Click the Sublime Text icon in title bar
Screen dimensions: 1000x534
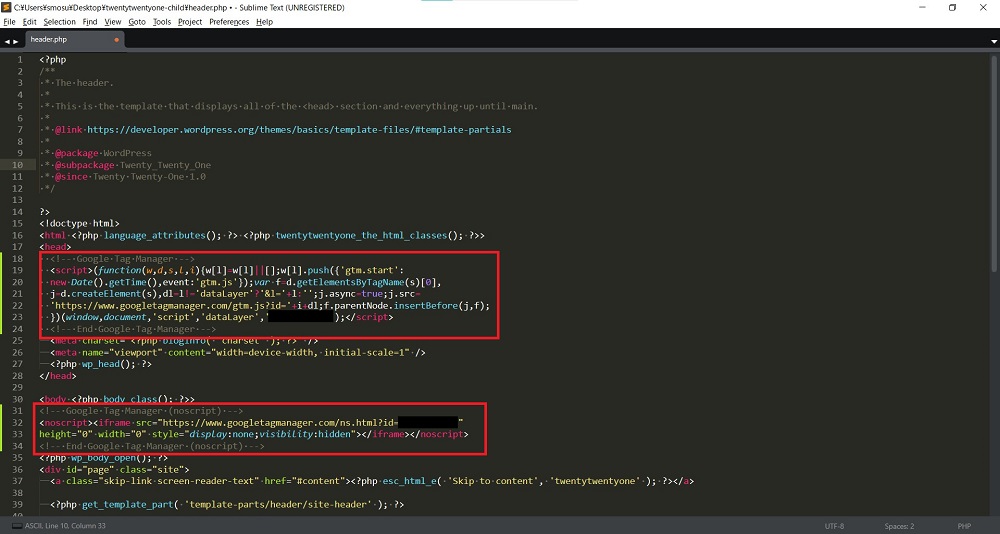[x=7, y=7]
